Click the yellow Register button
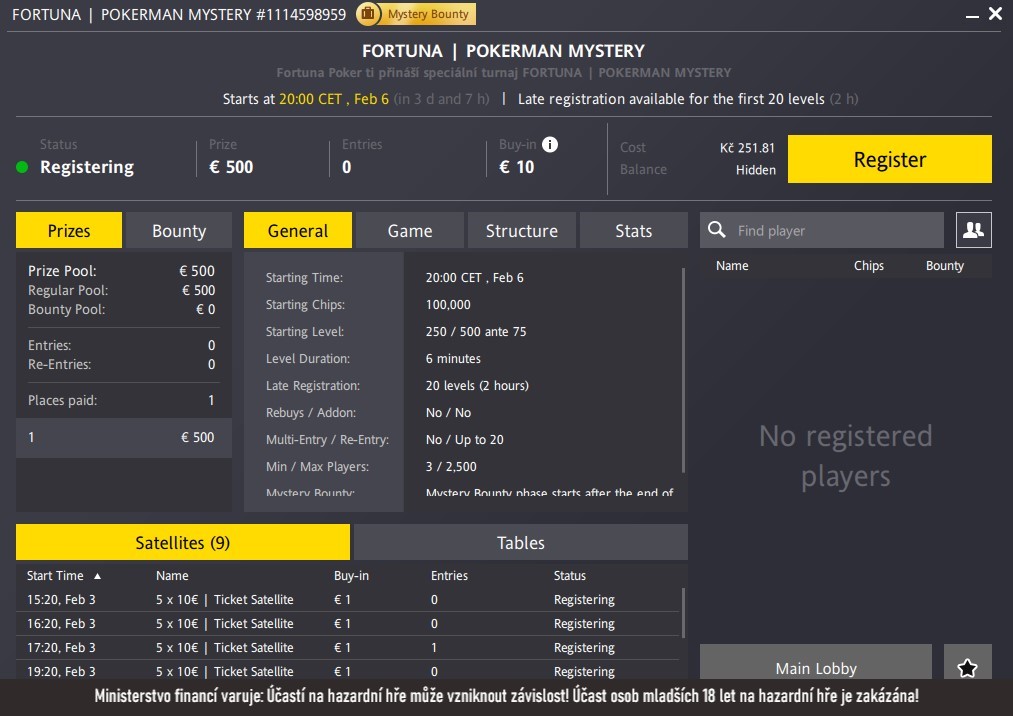The height and width of the screenshot is (716, 1013). click(x=890, y=159)
